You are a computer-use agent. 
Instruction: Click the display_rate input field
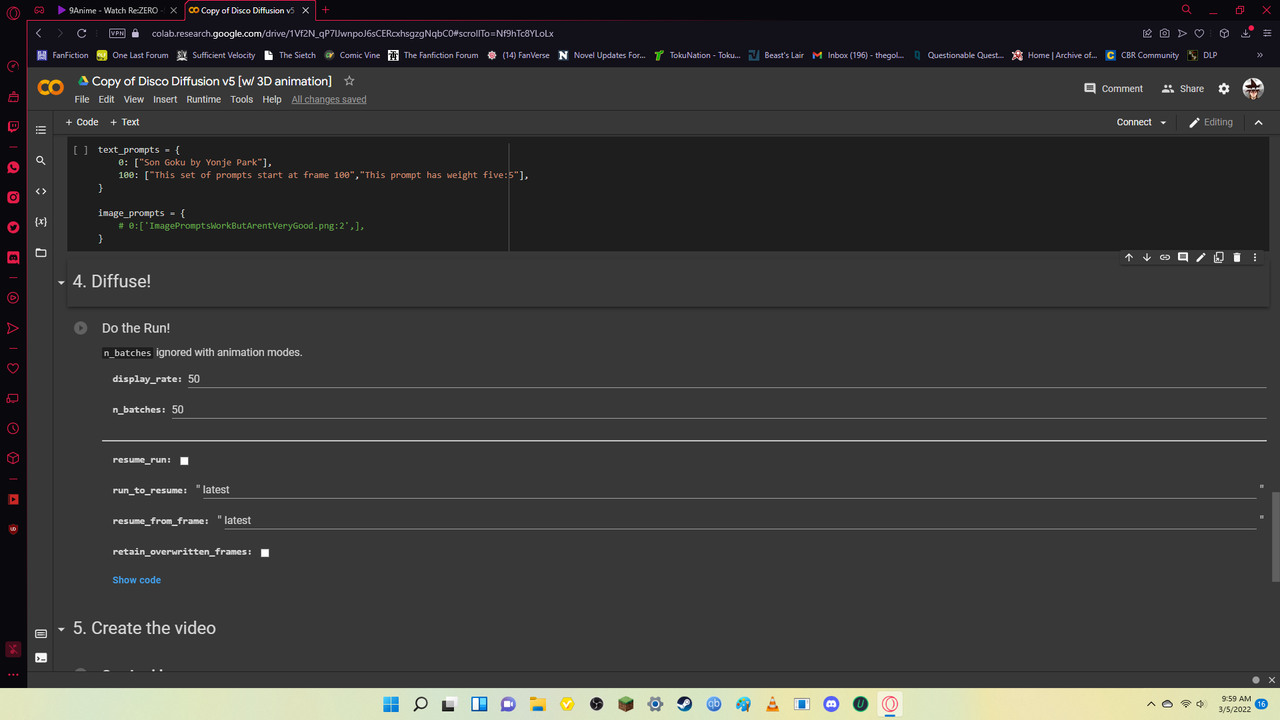[x=726, y=379]
